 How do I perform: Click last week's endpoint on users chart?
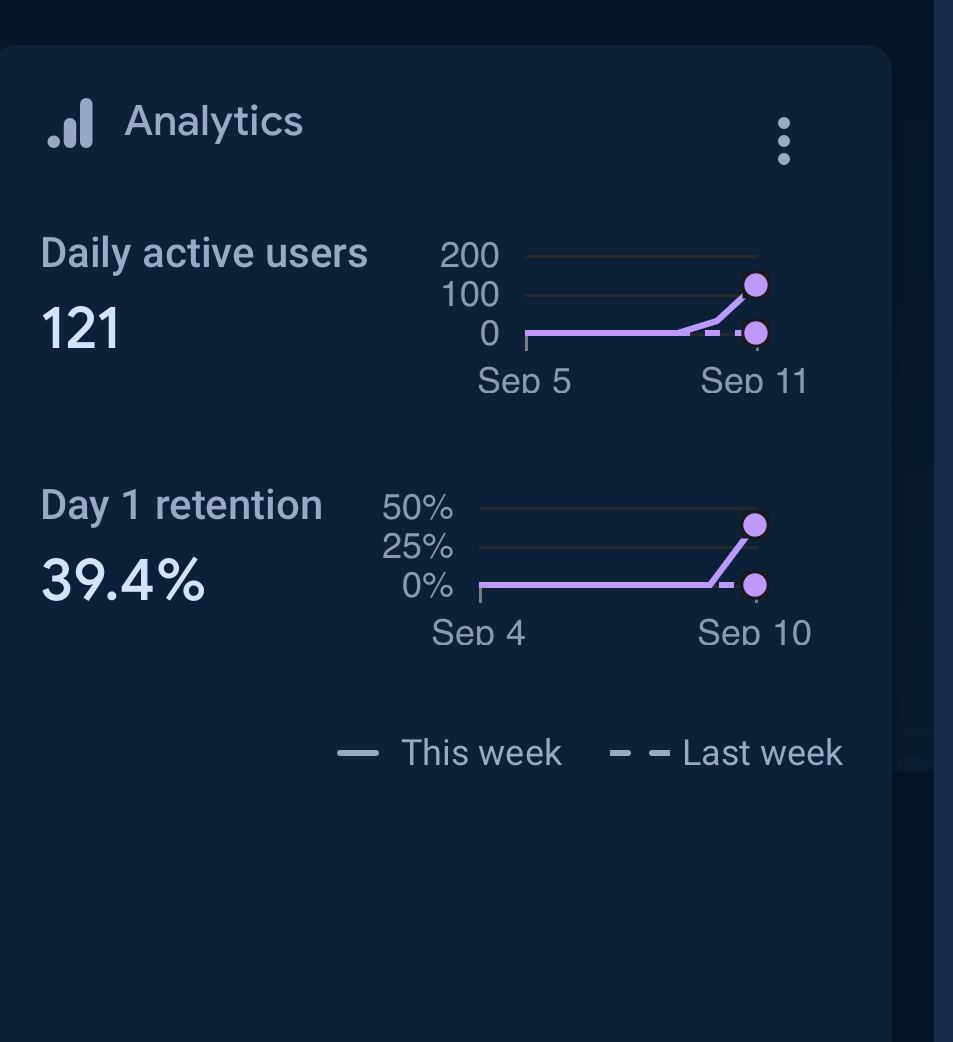pyautogui.click(x=756, y=333)
